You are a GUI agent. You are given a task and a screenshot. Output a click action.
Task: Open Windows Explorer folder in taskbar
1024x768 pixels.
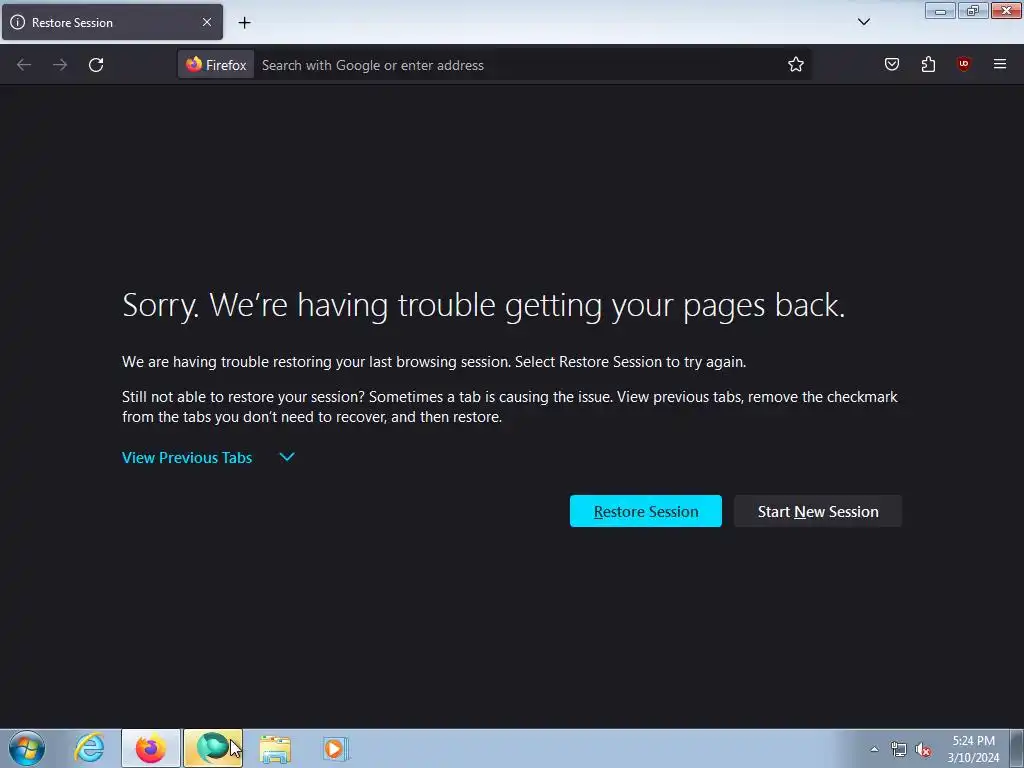(275, 748)
